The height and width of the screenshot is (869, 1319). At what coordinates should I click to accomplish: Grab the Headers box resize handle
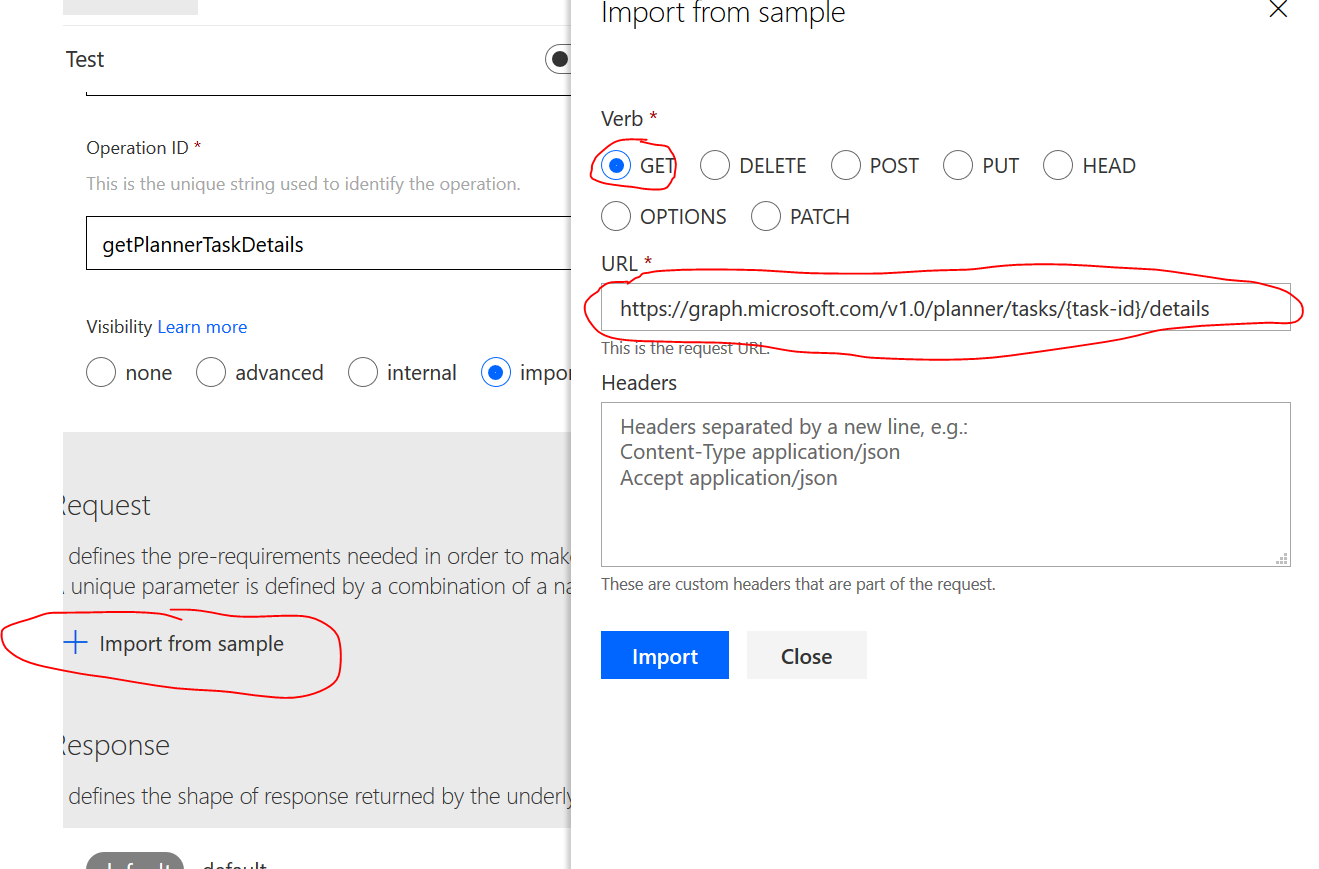click(x=1282, y=559)
